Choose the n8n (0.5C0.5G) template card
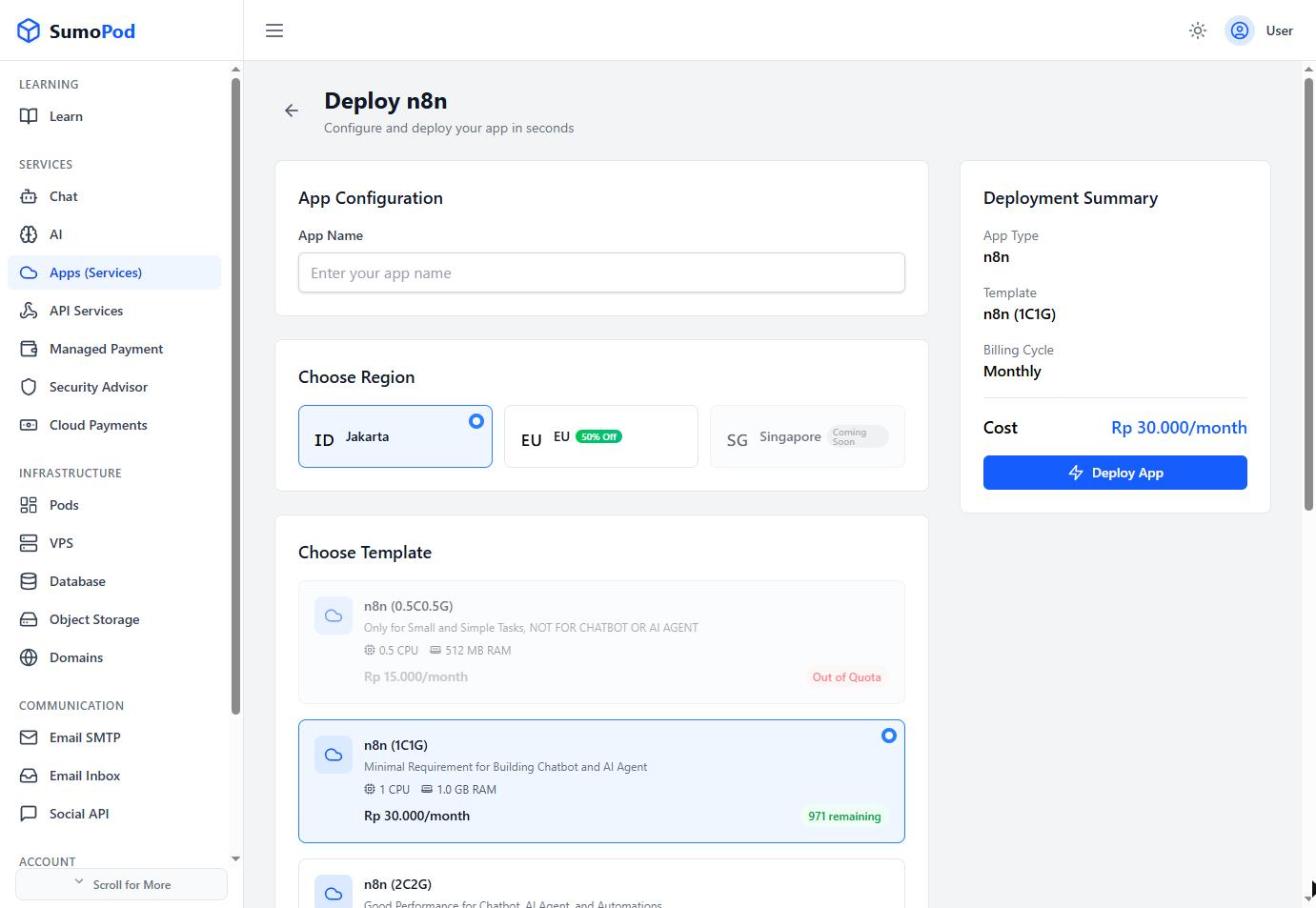The height and width of the screenshot is (908, 1316). tap(601, 642)
